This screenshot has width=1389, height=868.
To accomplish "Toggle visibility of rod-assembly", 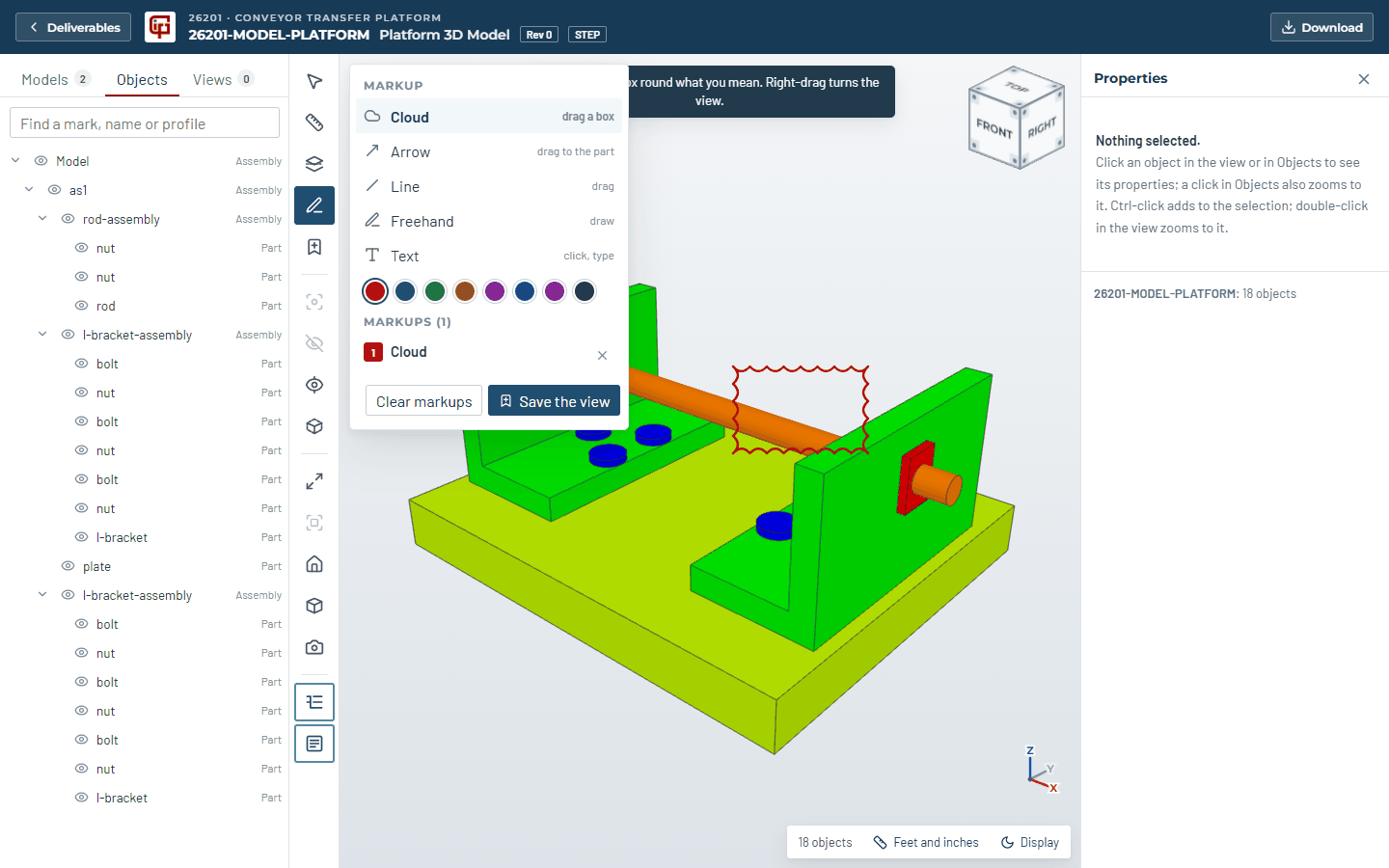I will [x=68, y=219].
